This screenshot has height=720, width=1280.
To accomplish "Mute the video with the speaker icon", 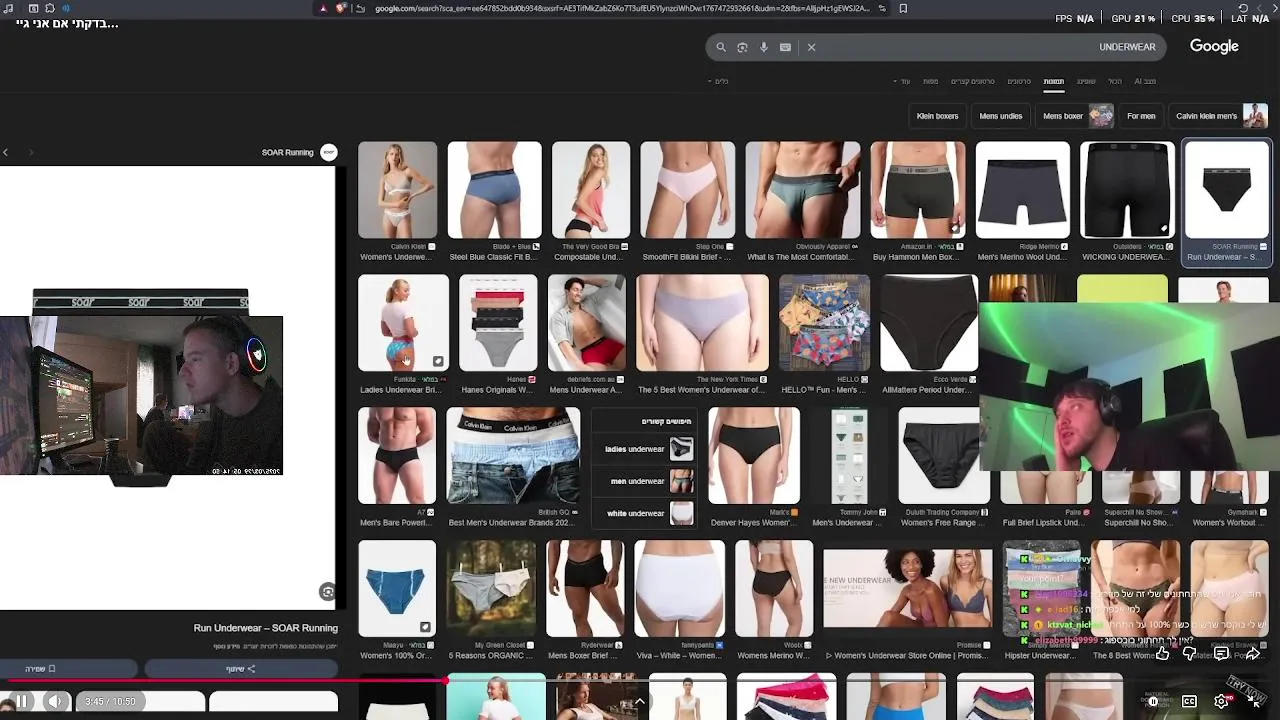I will (x=57, y=701).
